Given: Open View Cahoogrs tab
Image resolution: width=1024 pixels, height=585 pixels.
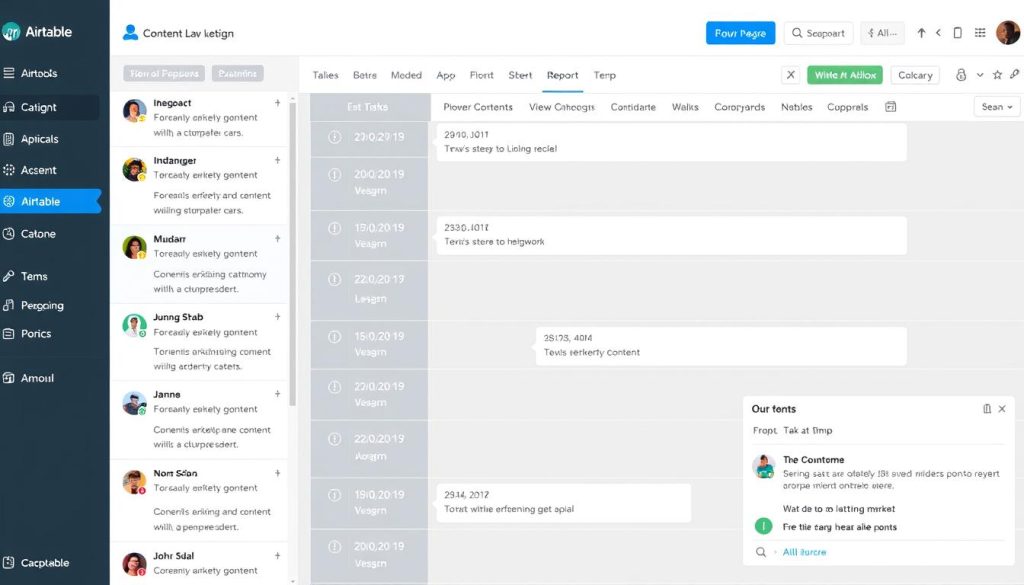Looking at the screenshot, I should pyautogui.click(x=562, y=106).
